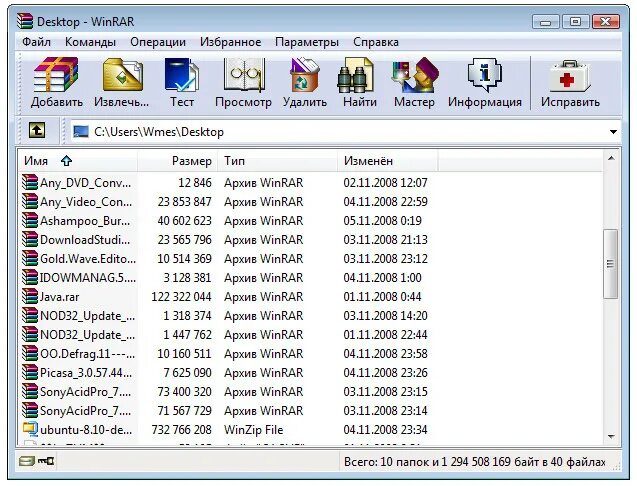Click the archive icon of Java.rar
This screenshot has height=486, width=637.
point(30,296)
